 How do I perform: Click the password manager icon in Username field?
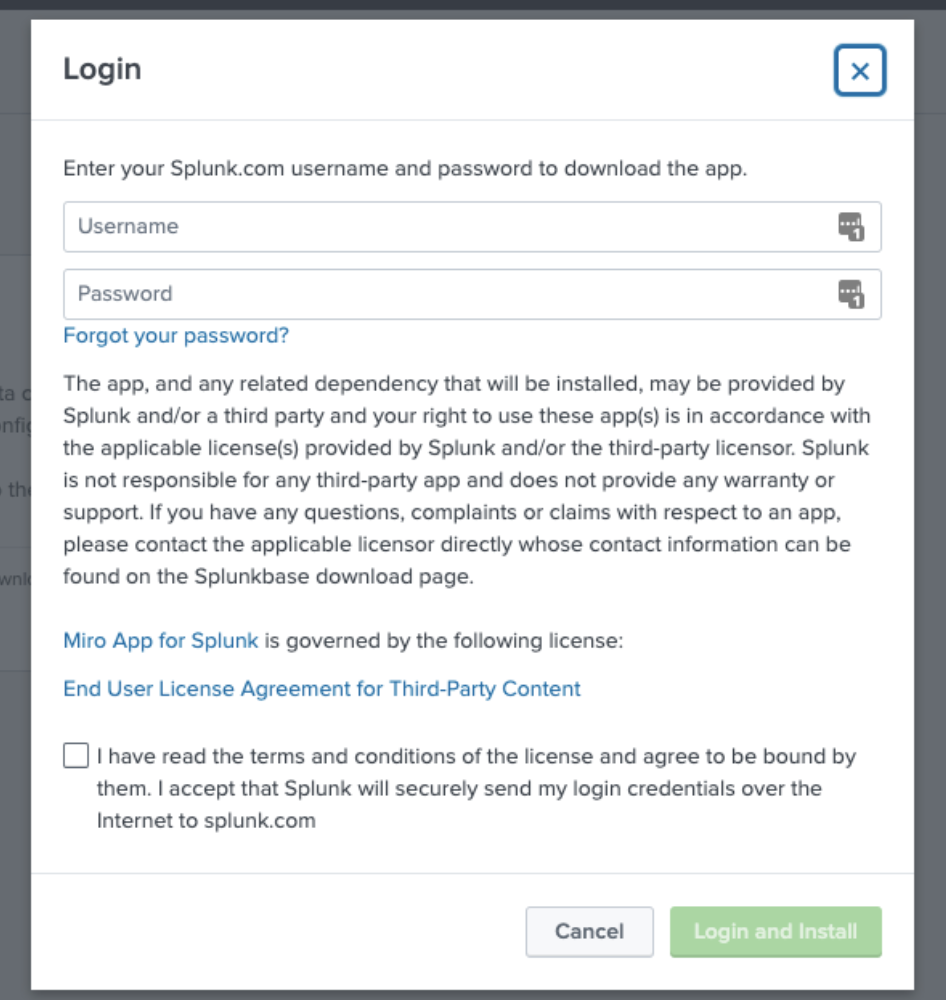[850, 227]
